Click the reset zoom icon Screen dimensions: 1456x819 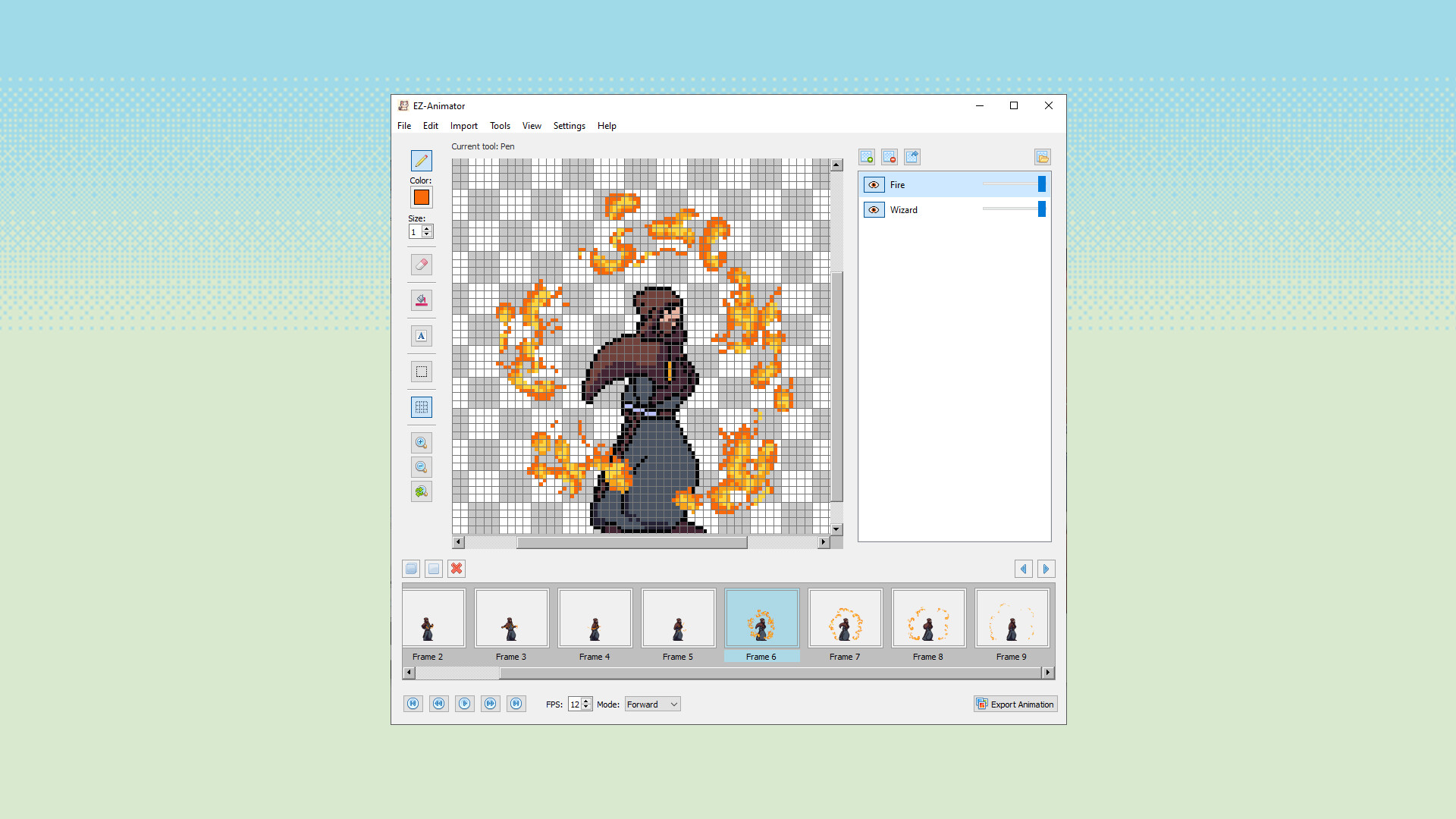click(422, 491)
